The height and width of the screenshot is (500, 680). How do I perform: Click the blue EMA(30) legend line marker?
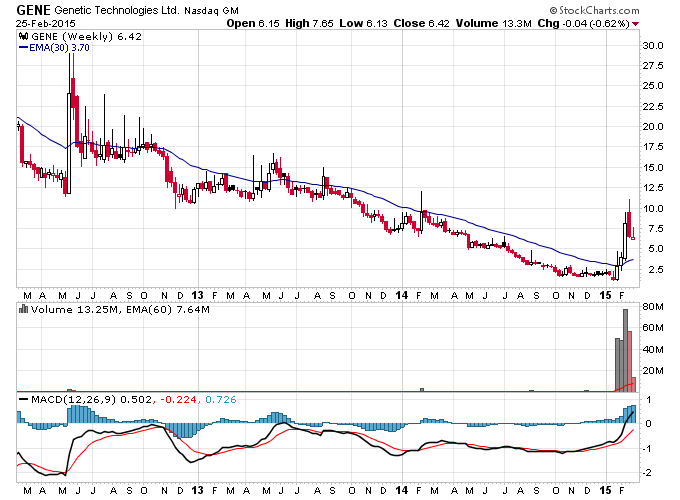click(x=23, y=47)
